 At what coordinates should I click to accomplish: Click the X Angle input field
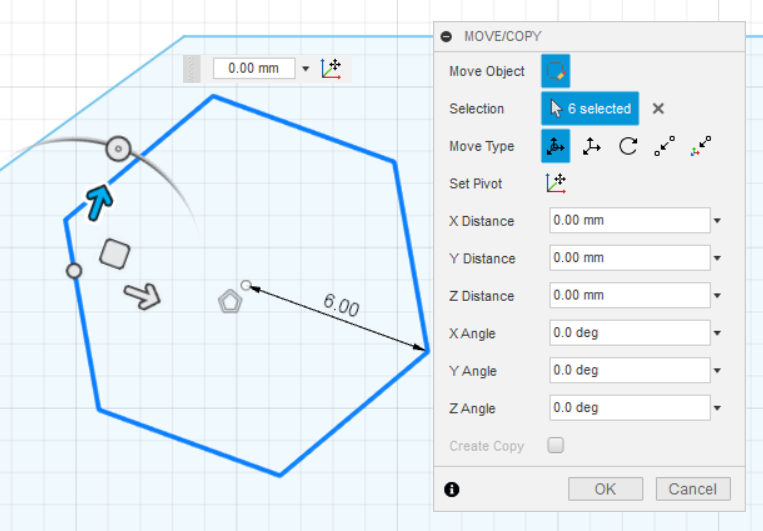(630, 333)
